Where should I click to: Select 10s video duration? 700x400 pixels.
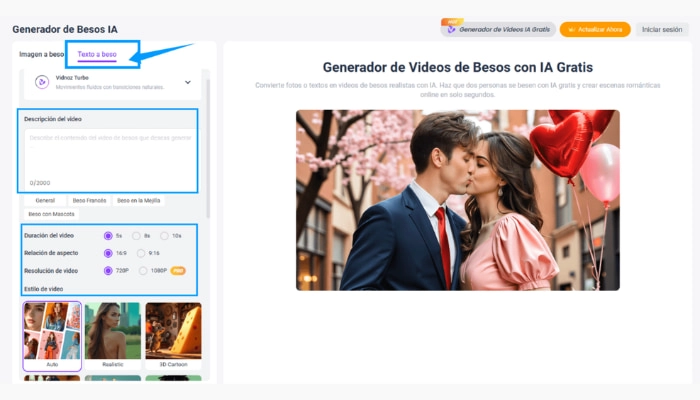[x=164, y=236]
